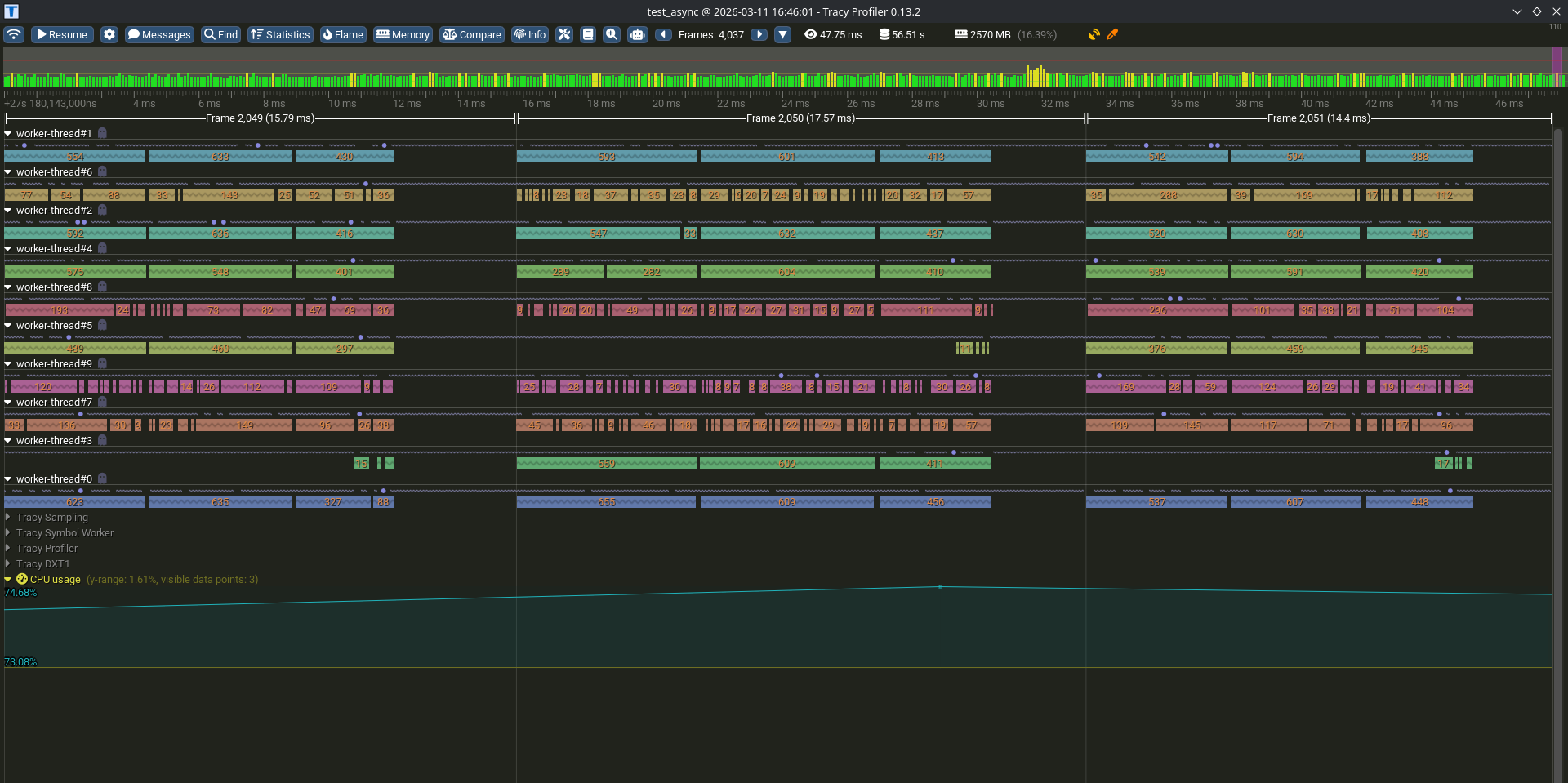The height and width of the screenshot is (783, 1568).
Task: Toggle ghost icon of worker-thread#1
Action: (102, 133)
